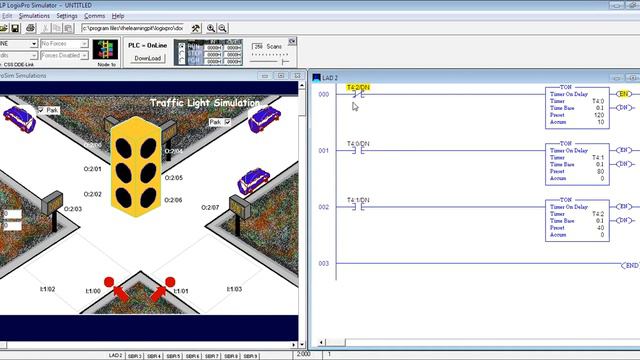Click the LAD 2 window icon

pyautogui.click(x=316, y=78)
